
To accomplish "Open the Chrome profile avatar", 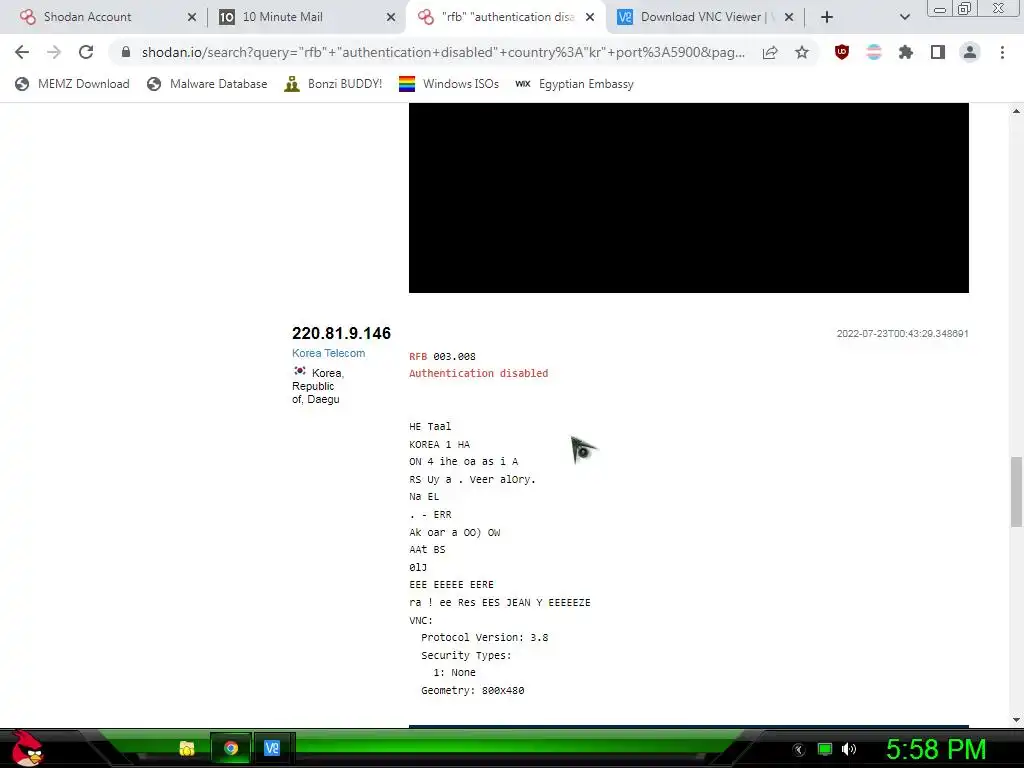I will (x=970, y=52).
